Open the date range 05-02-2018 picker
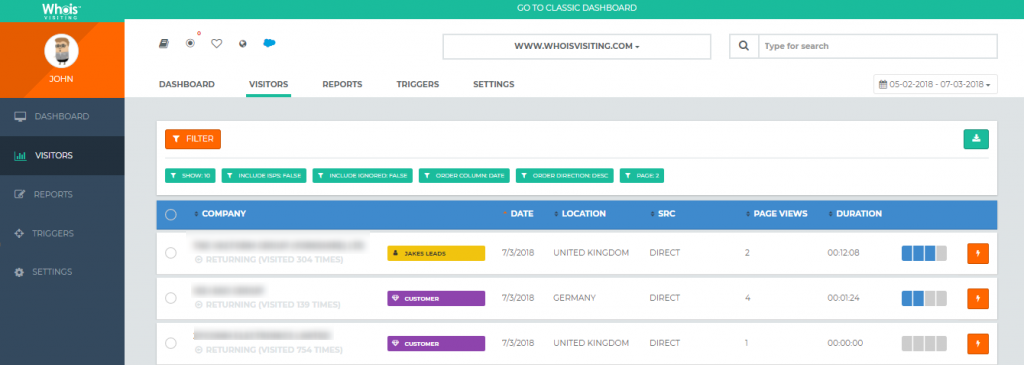 [x=935, y=84]
